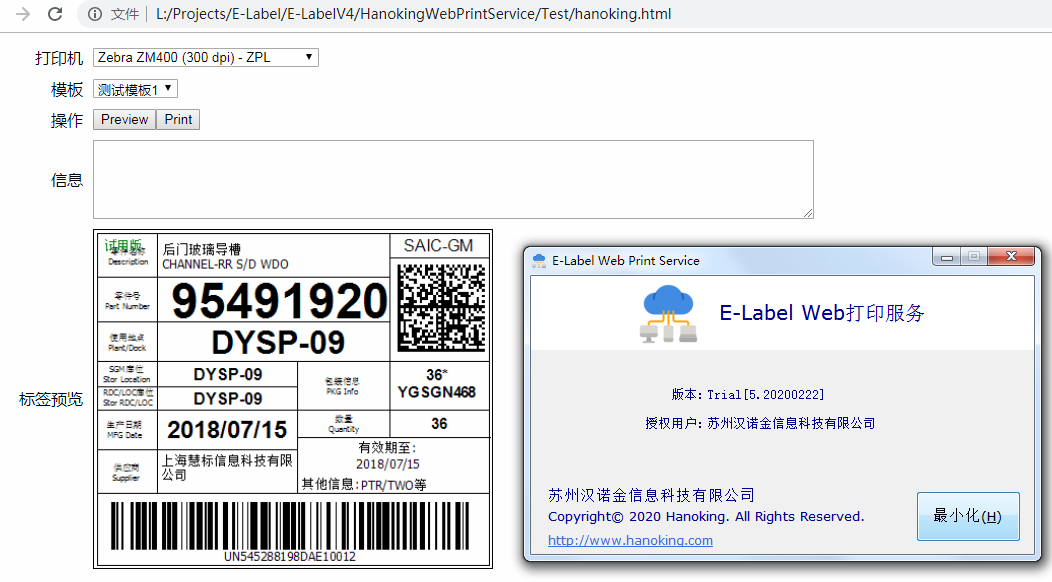
Task: Click the Preview button
Action: click(124, 119)
